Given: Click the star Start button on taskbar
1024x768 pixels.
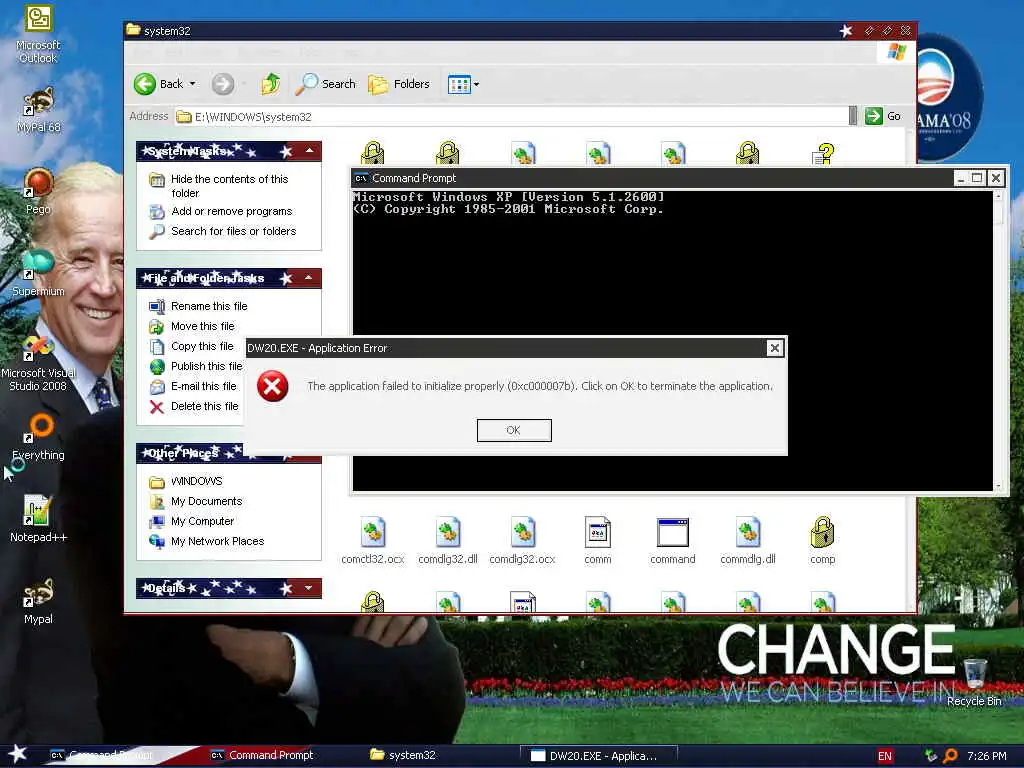Looking at the screenshot, I should (17, 754).
